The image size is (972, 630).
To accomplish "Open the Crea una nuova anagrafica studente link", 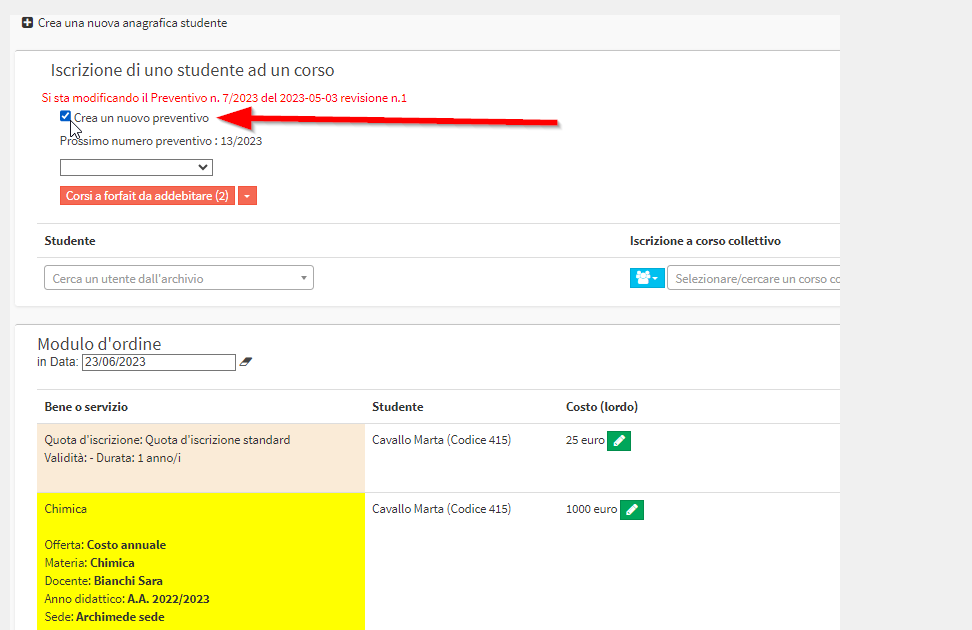I will pyautogui.click(x=132, y=23).
